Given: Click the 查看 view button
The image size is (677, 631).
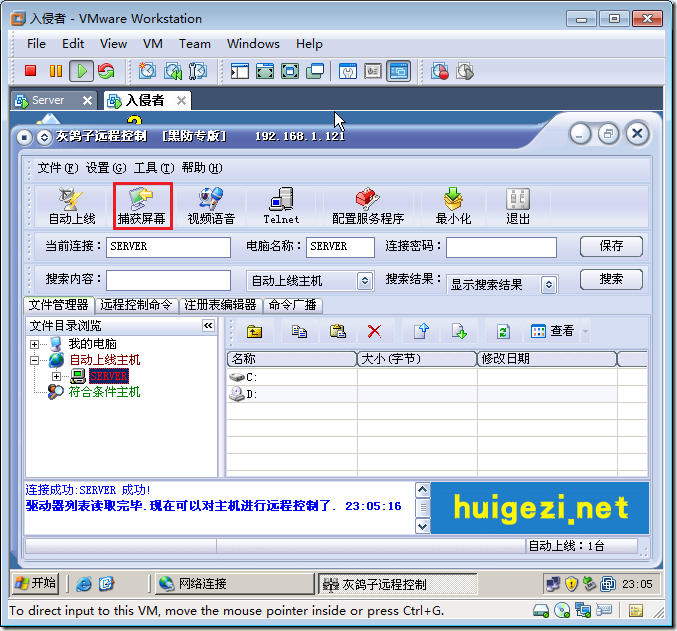Looking at the screenshot, I should [552, 332].
